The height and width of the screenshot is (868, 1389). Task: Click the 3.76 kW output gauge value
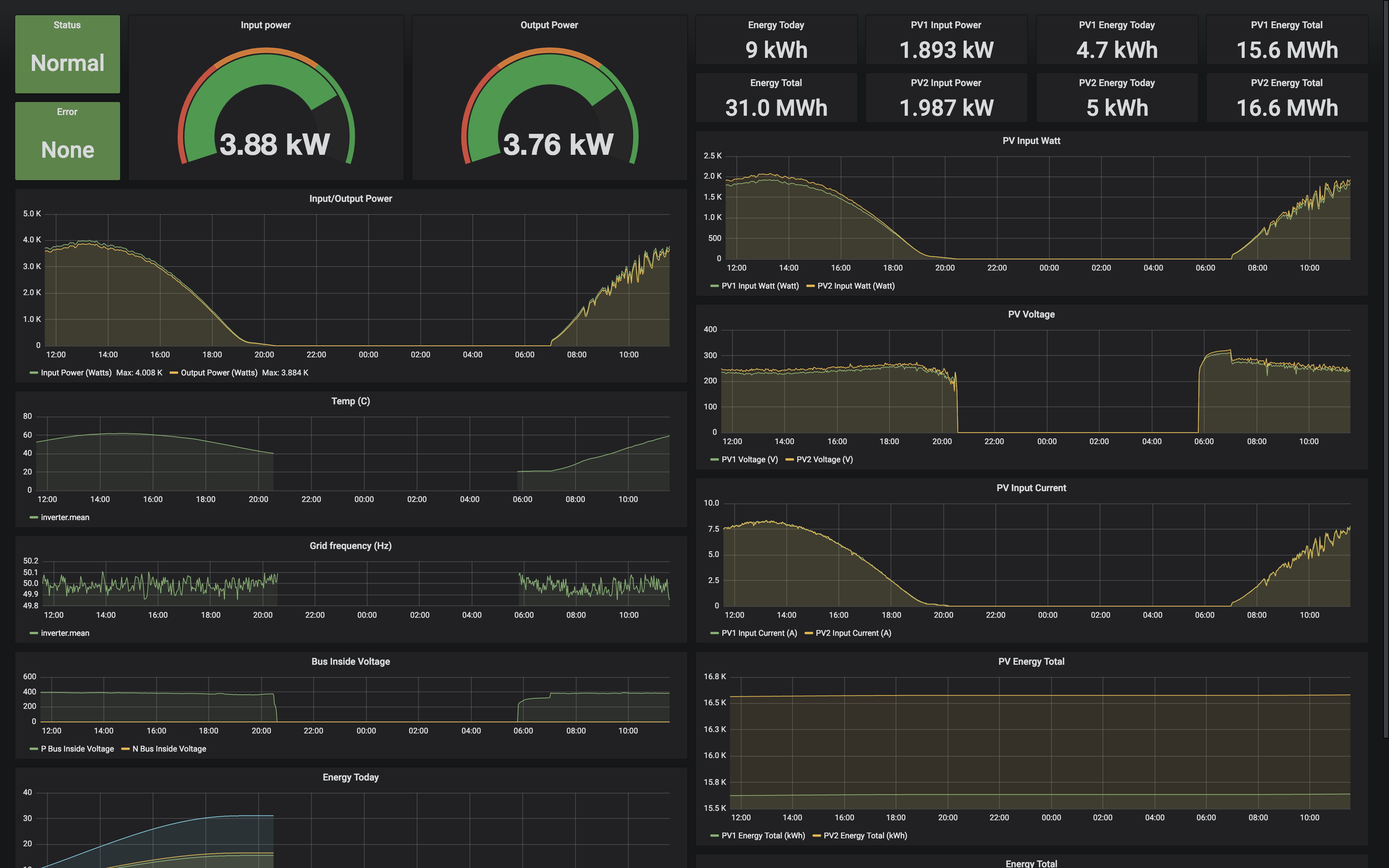point(558,144)
